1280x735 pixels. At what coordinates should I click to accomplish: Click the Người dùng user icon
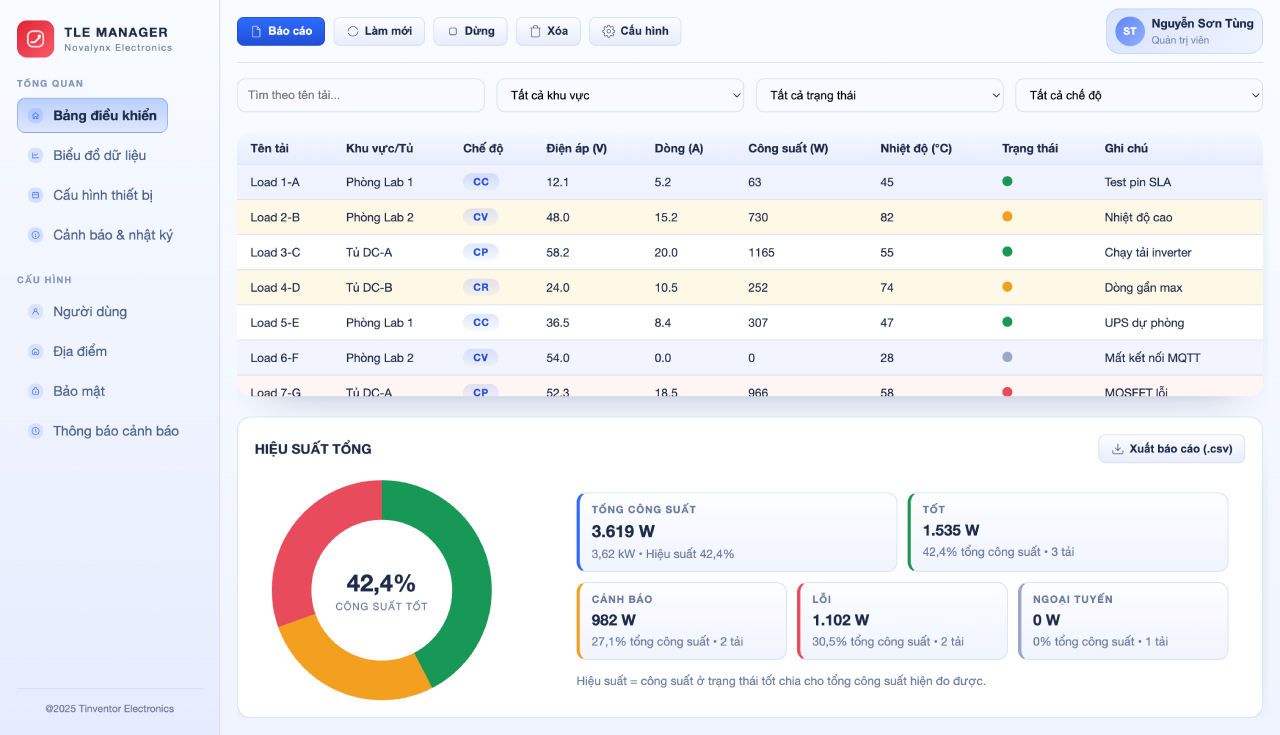(x=36, y=312)
